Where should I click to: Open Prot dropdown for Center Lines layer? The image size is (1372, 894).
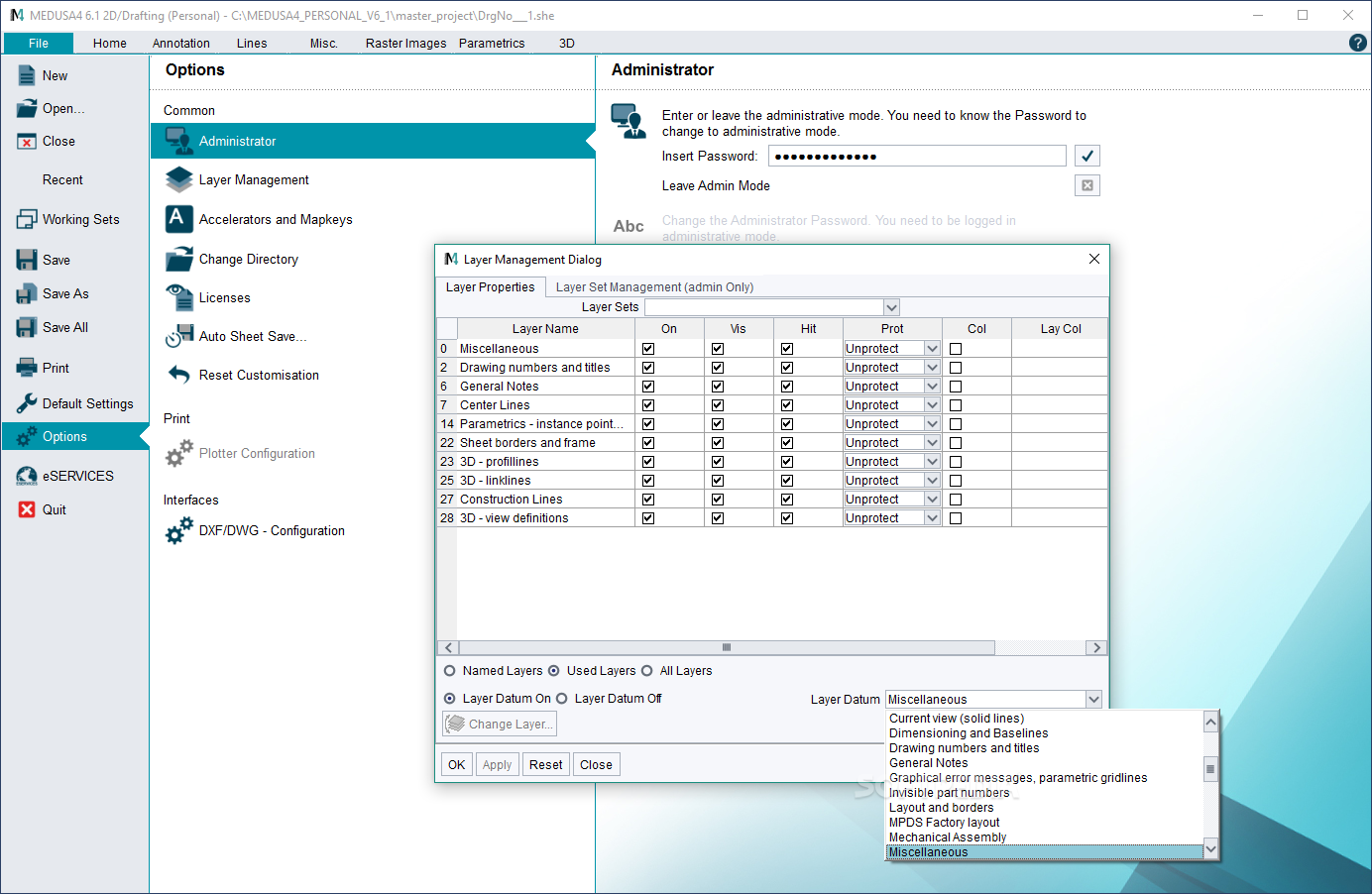[932, 405]
